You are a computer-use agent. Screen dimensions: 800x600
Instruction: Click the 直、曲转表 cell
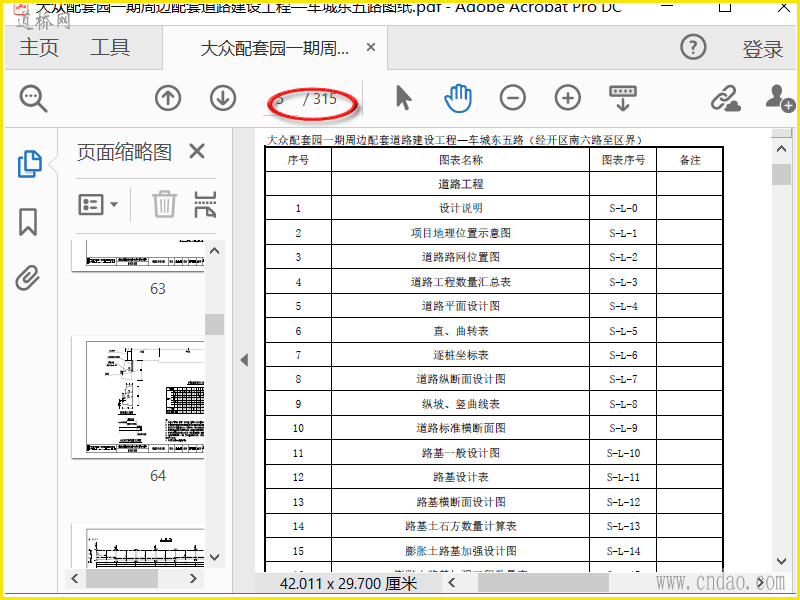pyautogui.click(x=461, y=331)
